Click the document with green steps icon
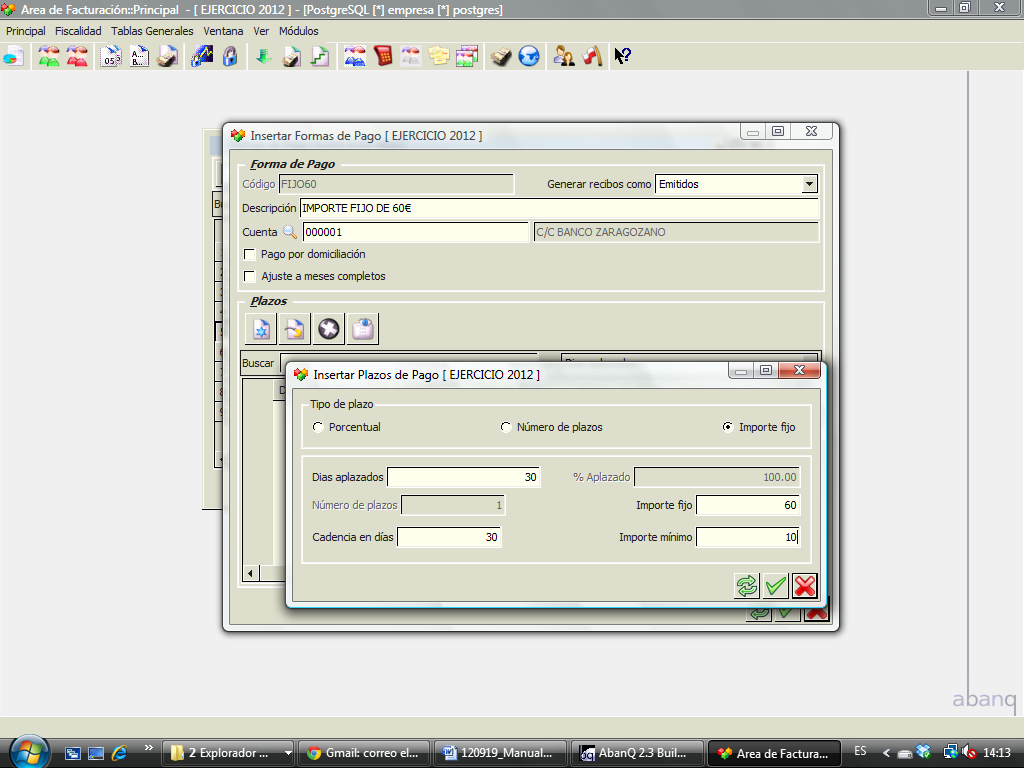 [319, 57]
